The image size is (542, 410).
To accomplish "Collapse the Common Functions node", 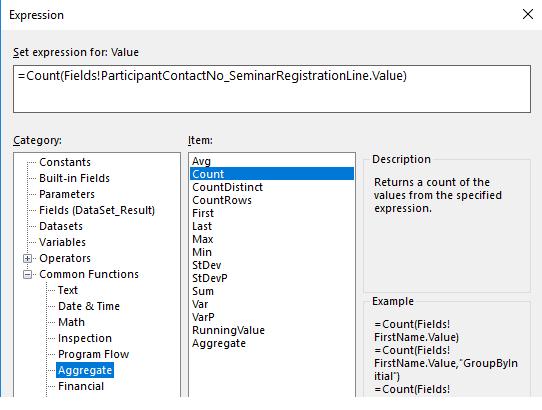I will tap(27, 274).
